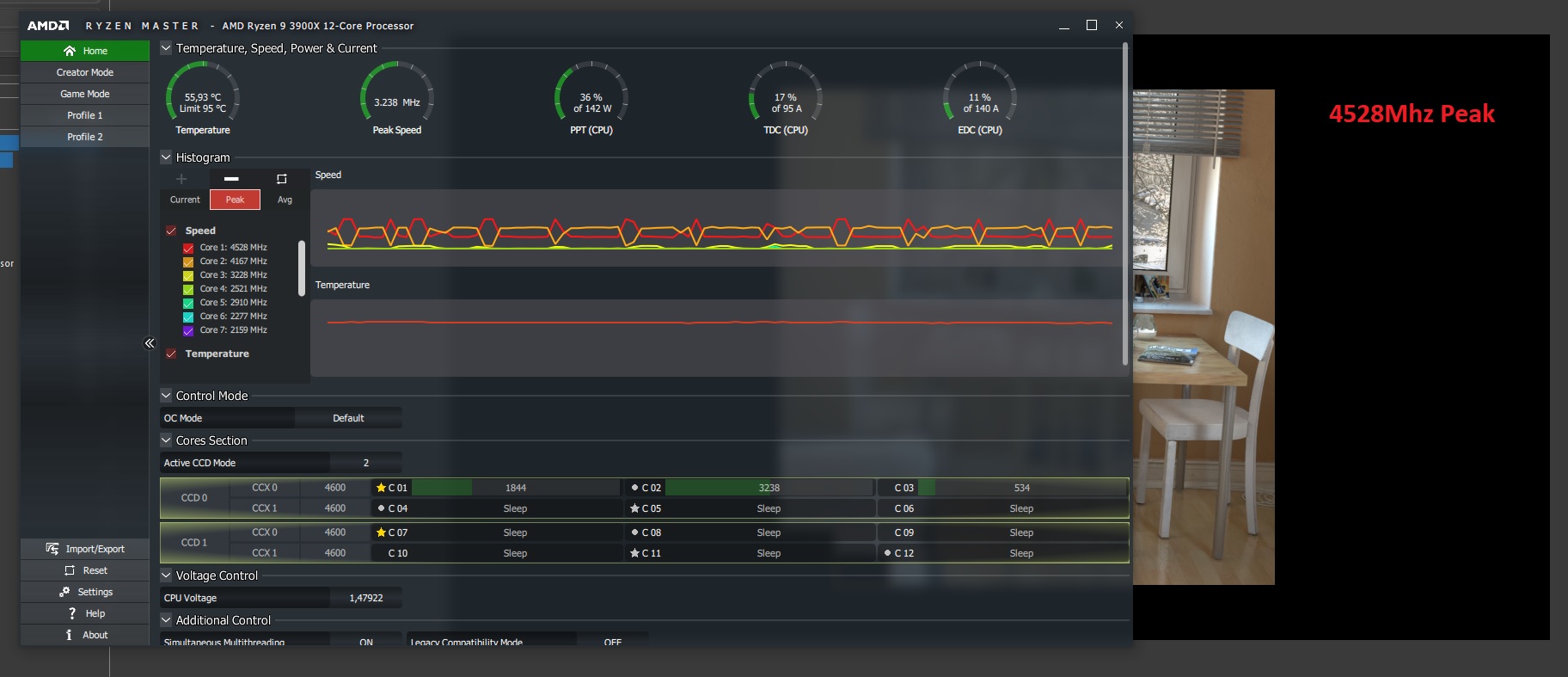Click the Reset square icon
This screenshot has width=1568, height=677.
point(70,570)
